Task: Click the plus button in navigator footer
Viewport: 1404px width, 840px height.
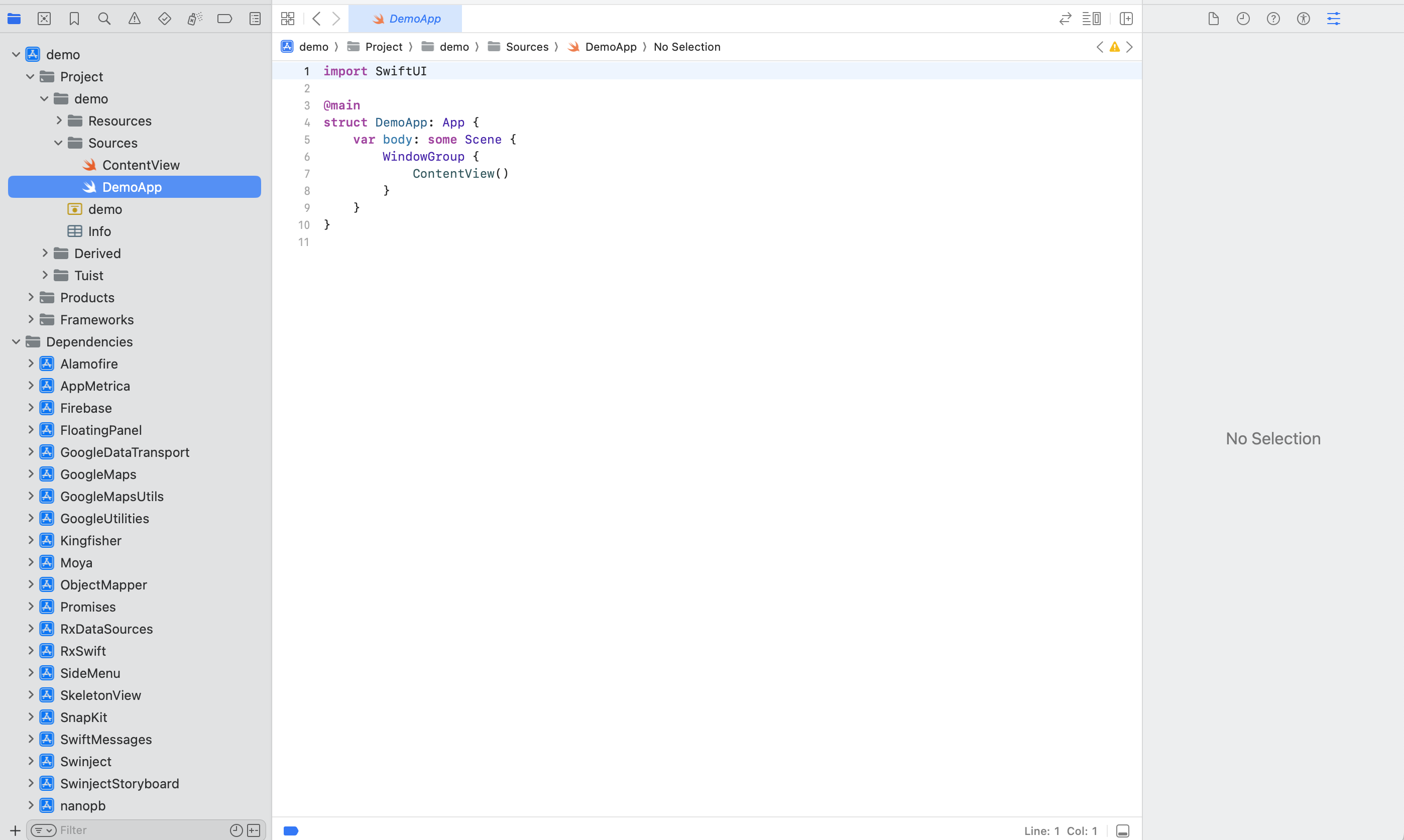Action: [x=15, y=830]
